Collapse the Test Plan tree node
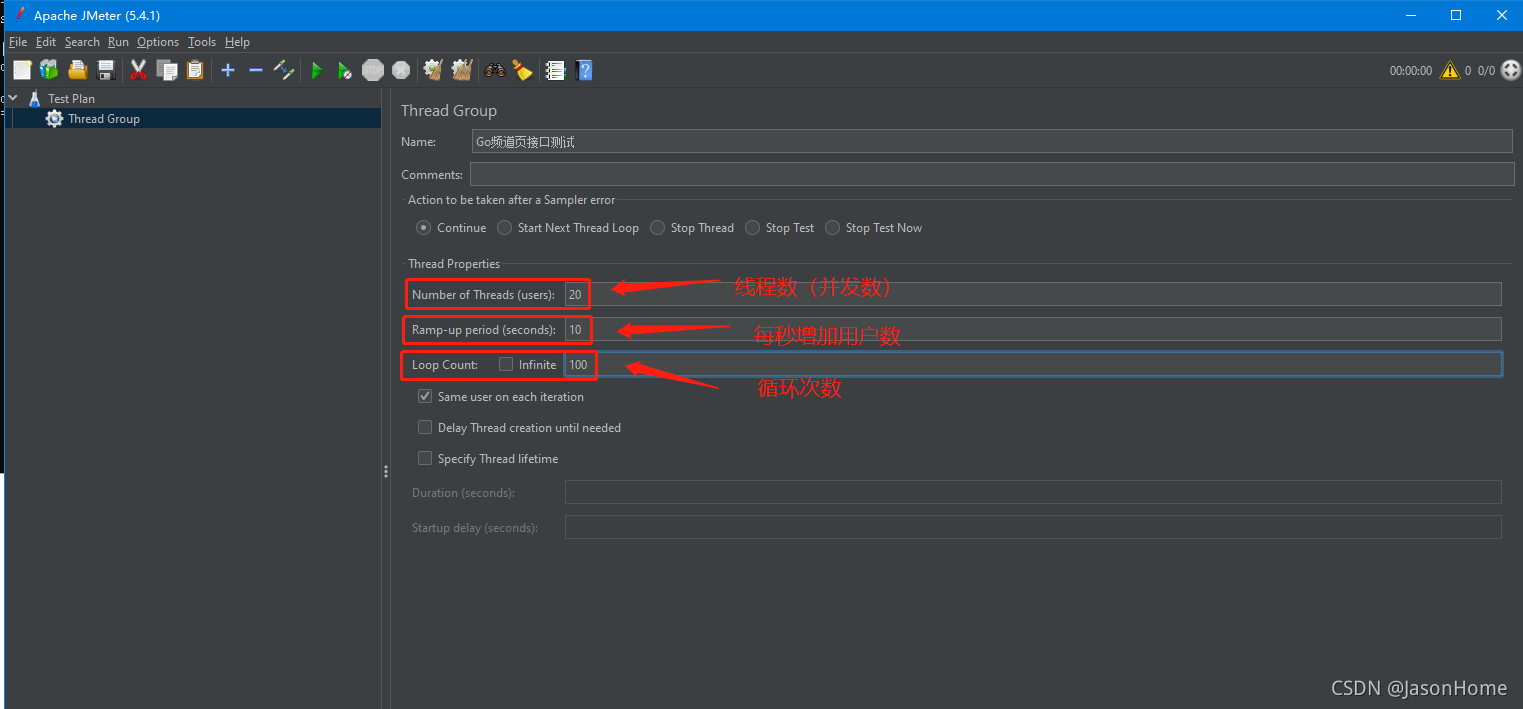 [x=13, y=98]
